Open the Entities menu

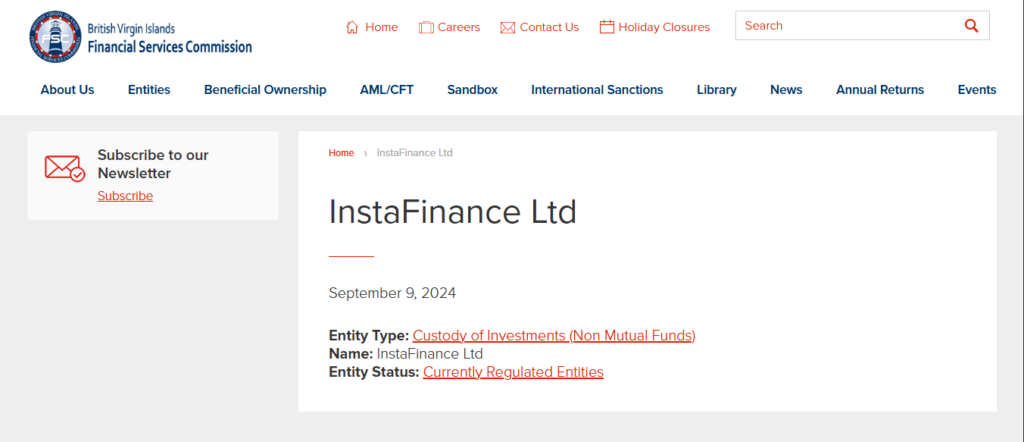149,90
